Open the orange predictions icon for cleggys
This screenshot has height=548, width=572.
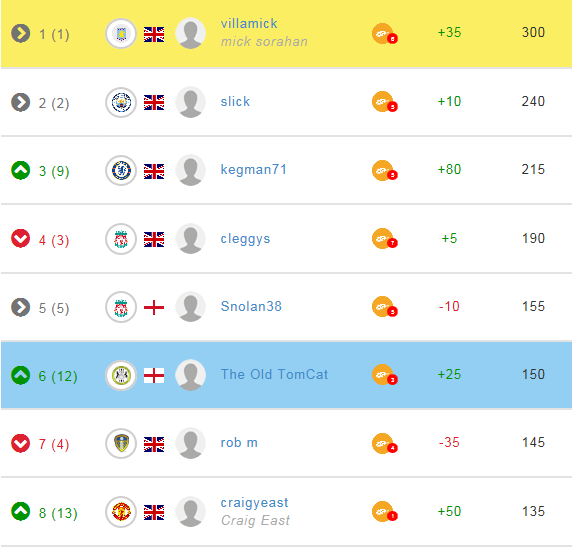click(x=384, y=239)
